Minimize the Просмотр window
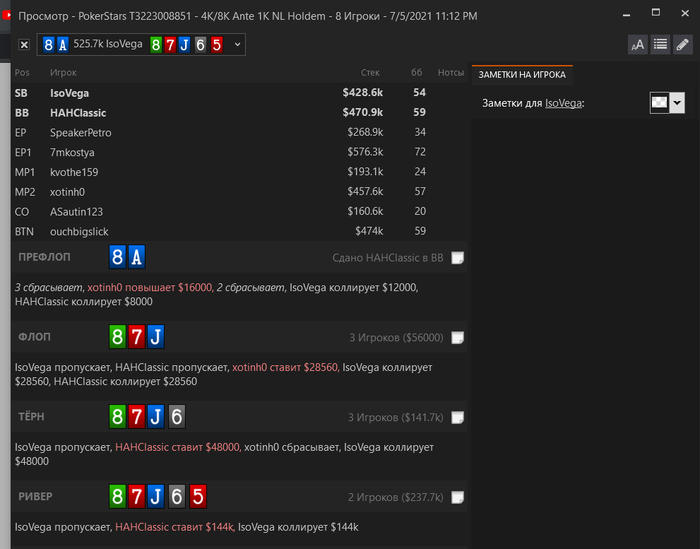Image resolution: width=700 pixels, height=549 pixels. (x=626, y=15)
